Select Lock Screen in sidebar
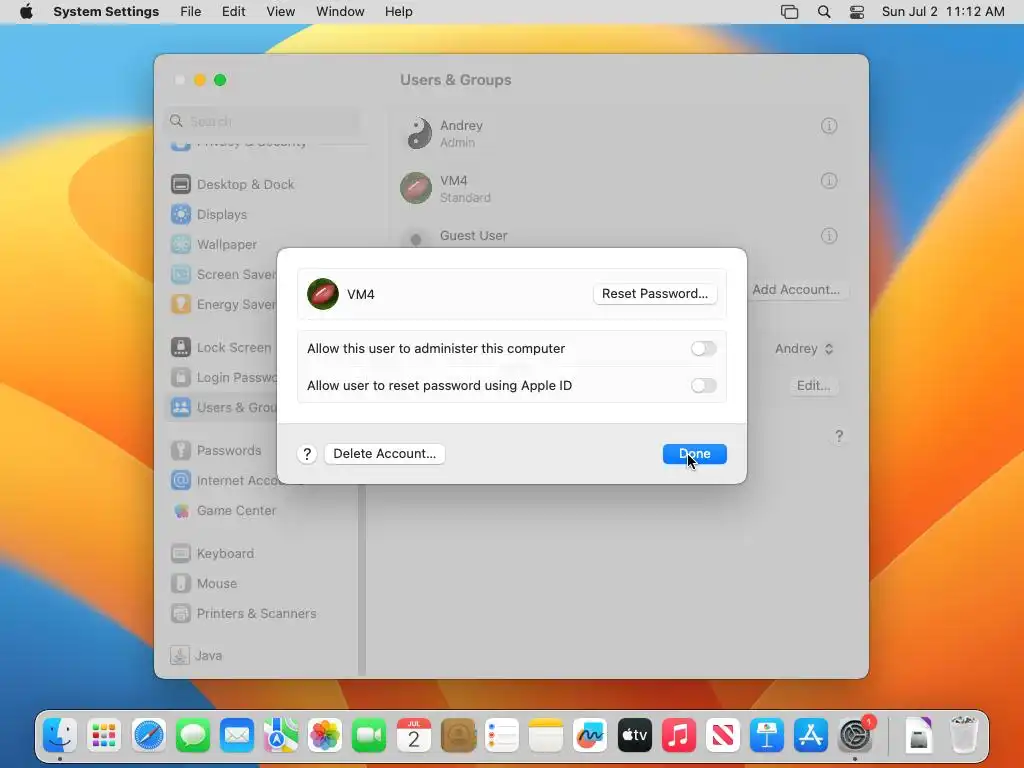 click(x=221, y=348)
